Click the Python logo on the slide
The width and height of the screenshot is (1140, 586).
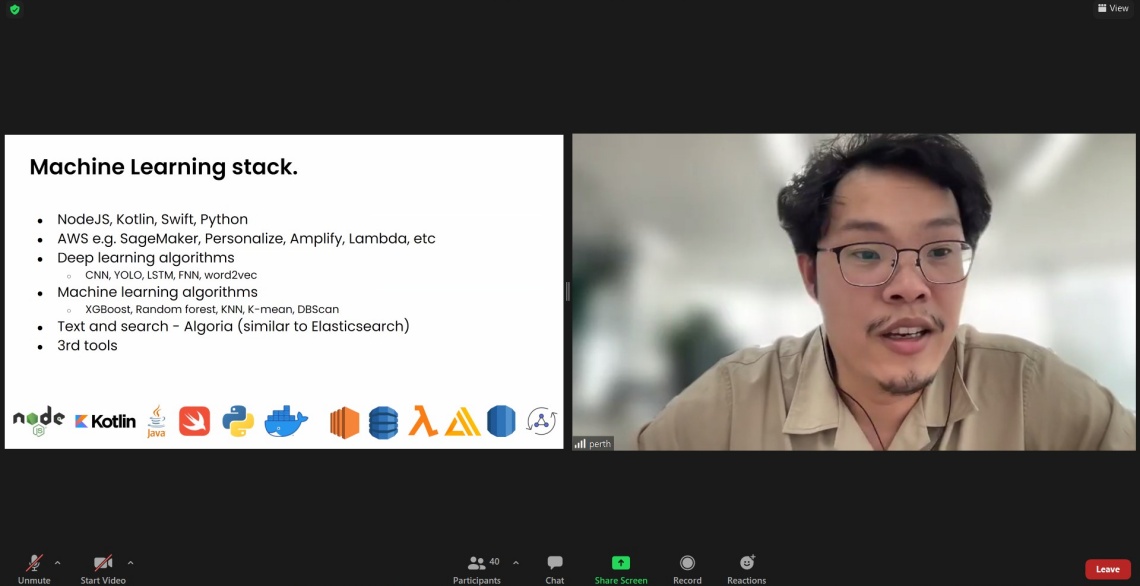pyautogui.click(x=238, y=422)
